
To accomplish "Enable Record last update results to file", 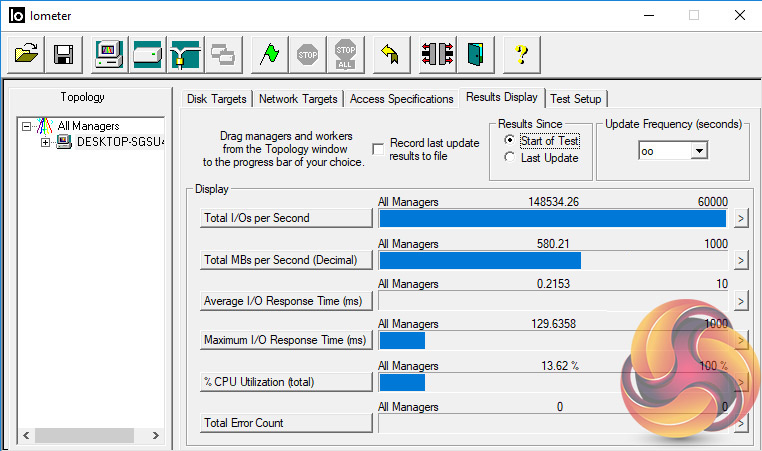I will point(378,149).
